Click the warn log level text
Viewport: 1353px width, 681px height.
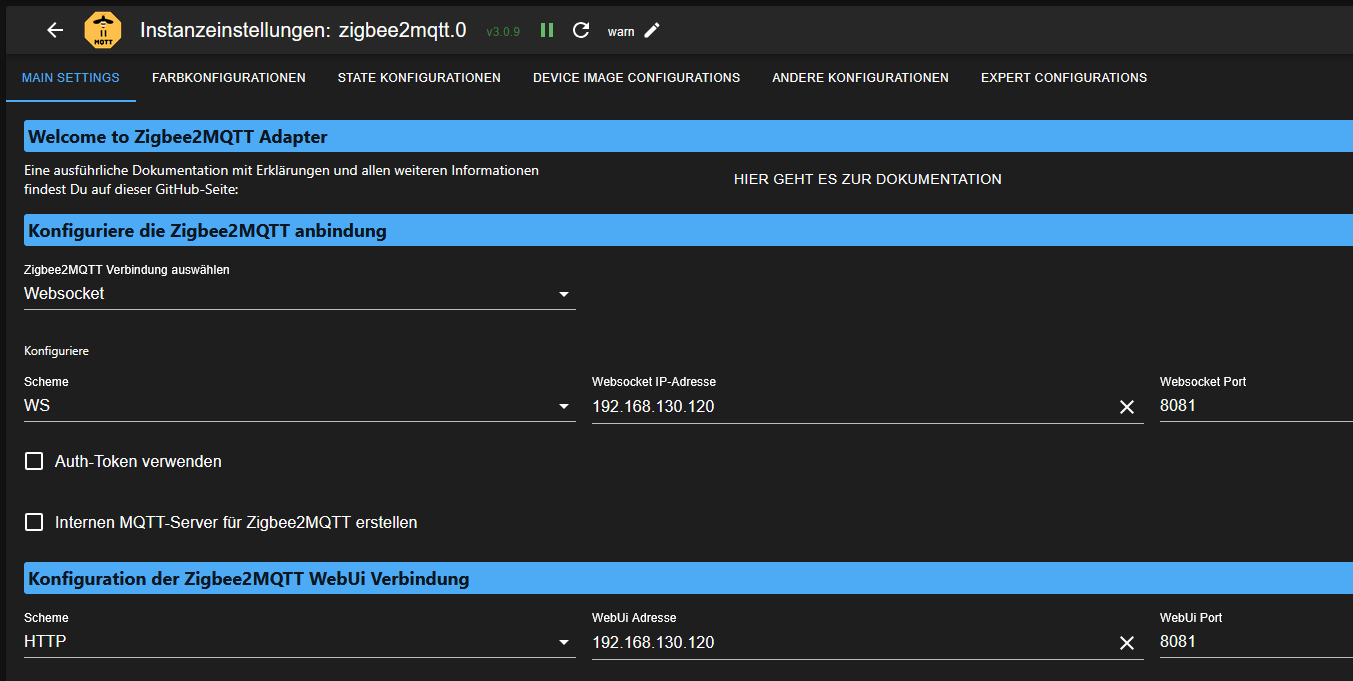coord(621,32)
